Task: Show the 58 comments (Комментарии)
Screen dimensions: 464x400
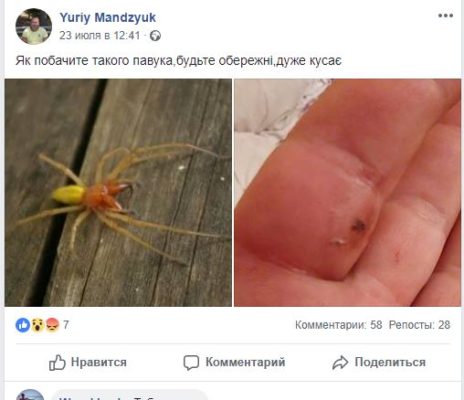Action: point(338,325)
